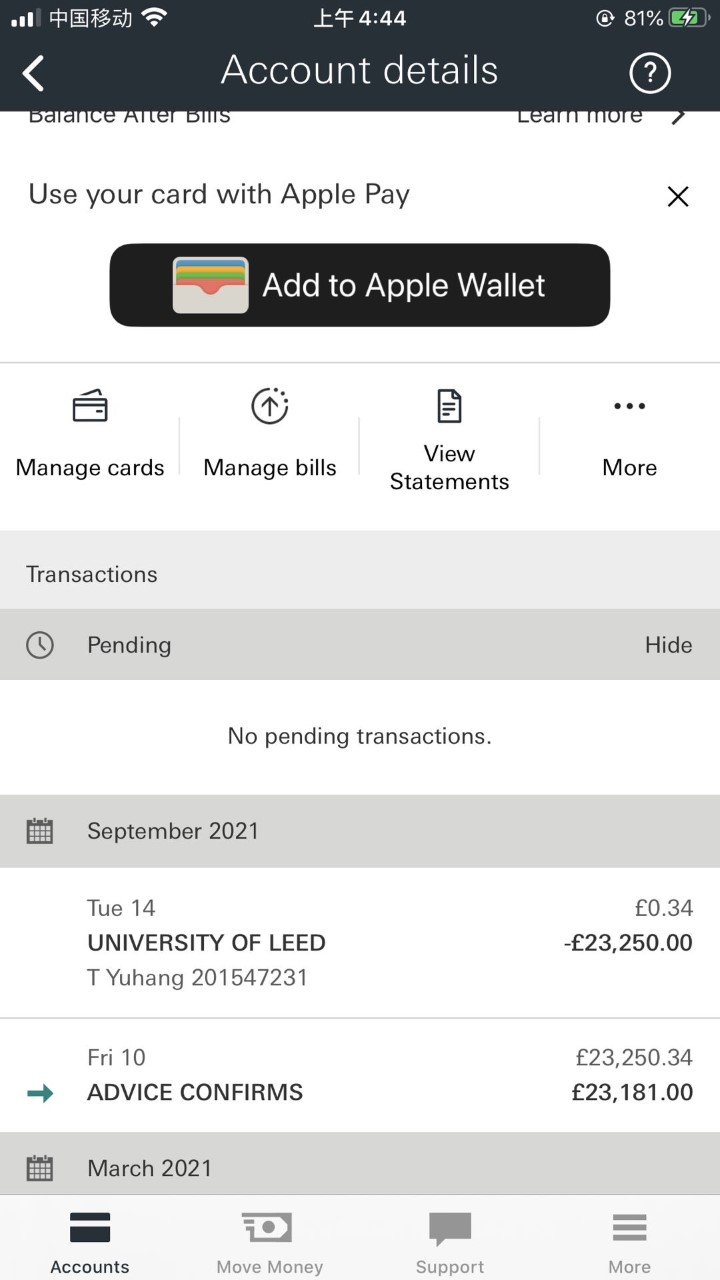Dismiss the Apple Pay banner
The image size is (720, 1280).
678,196
